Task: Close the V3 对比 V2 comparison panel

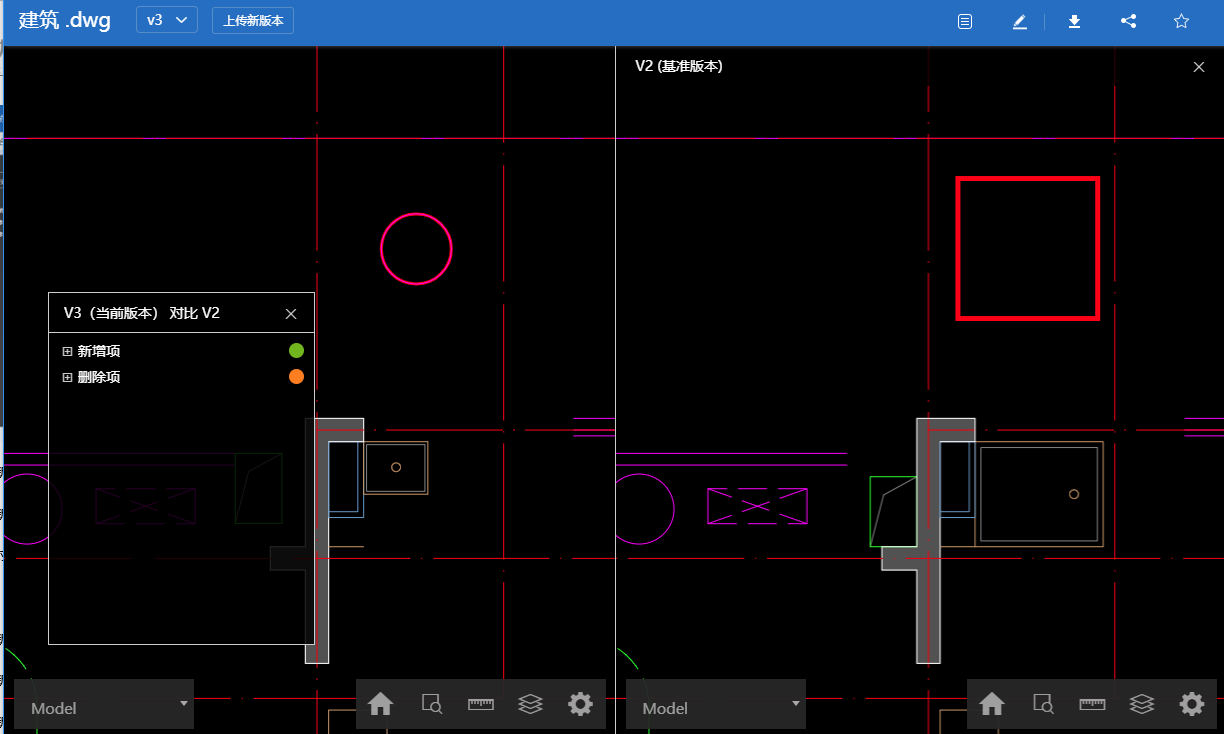Action: 291,314
